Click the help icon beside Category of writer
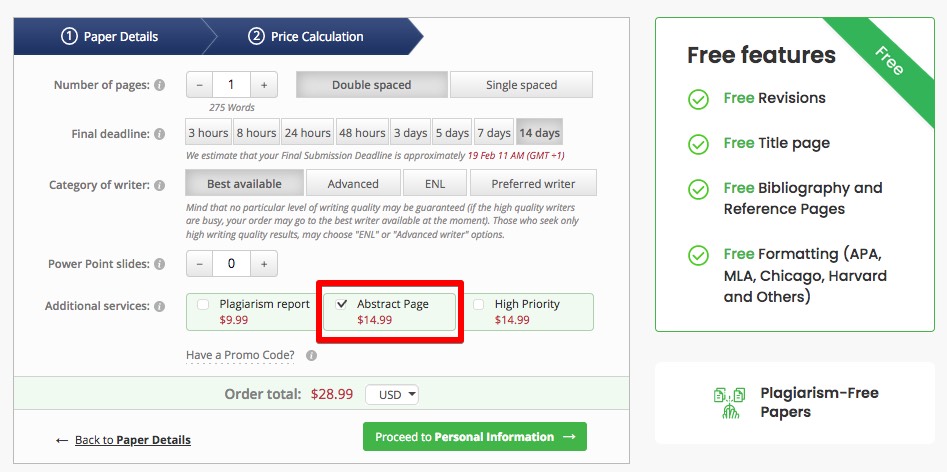This screenshot has width=947, height=472. click(x=159, y=185)
